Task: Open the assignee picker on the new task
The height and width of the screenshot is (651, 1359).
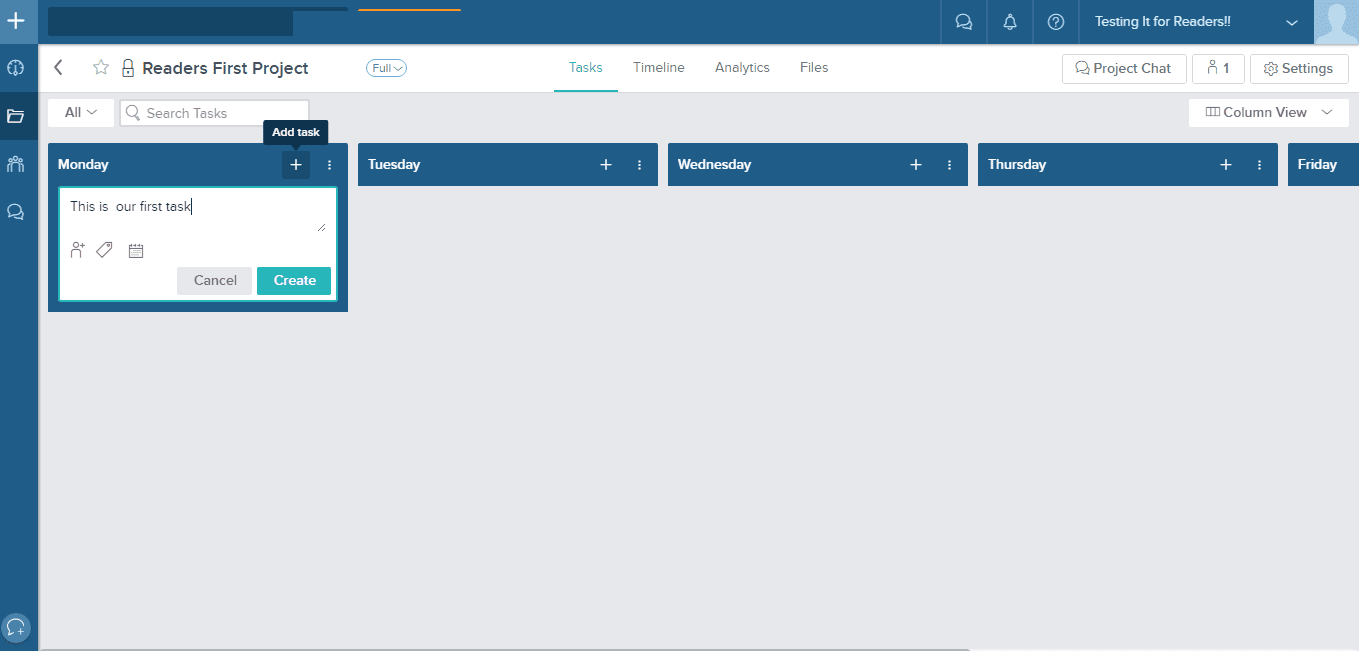Action: (x=77, y=250)
